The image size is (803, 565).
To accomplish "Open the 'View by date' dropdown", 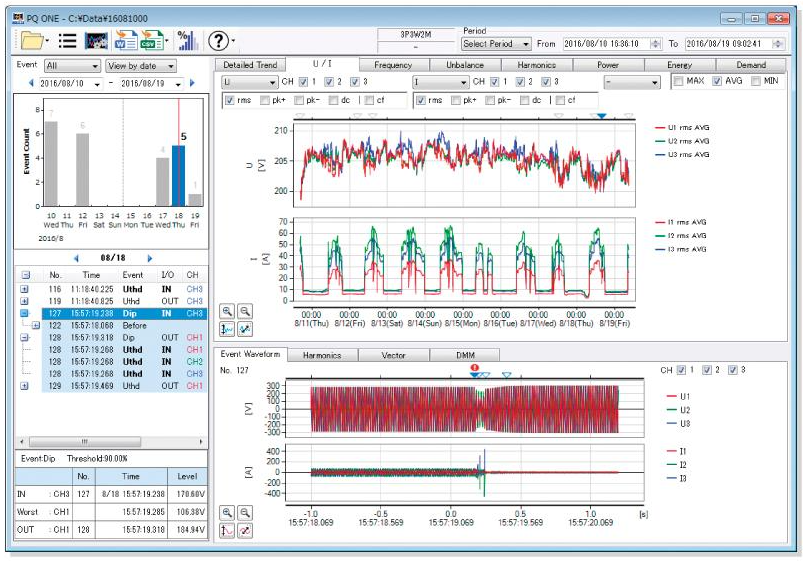I will pos(141,66).
